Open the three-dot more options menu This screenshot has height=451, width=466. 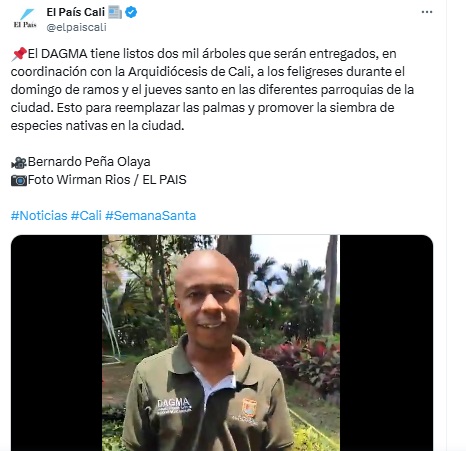427,12
